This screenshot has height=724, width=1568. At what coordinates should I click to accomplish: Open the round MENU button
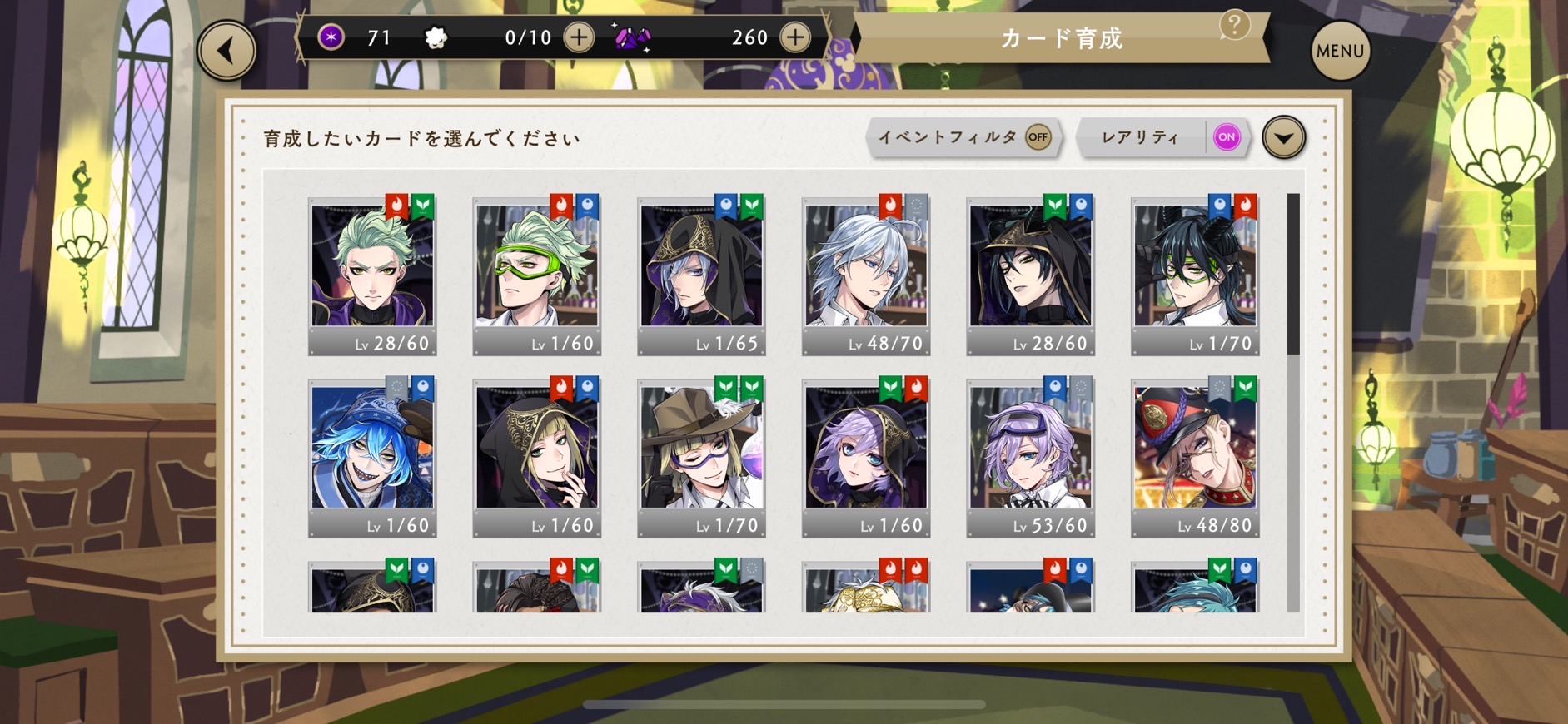click(x=1340, y=51)
